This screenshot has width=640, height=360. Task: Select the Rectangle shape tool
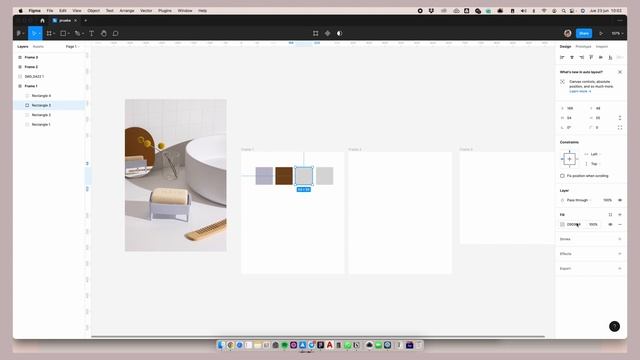[63, 33]
